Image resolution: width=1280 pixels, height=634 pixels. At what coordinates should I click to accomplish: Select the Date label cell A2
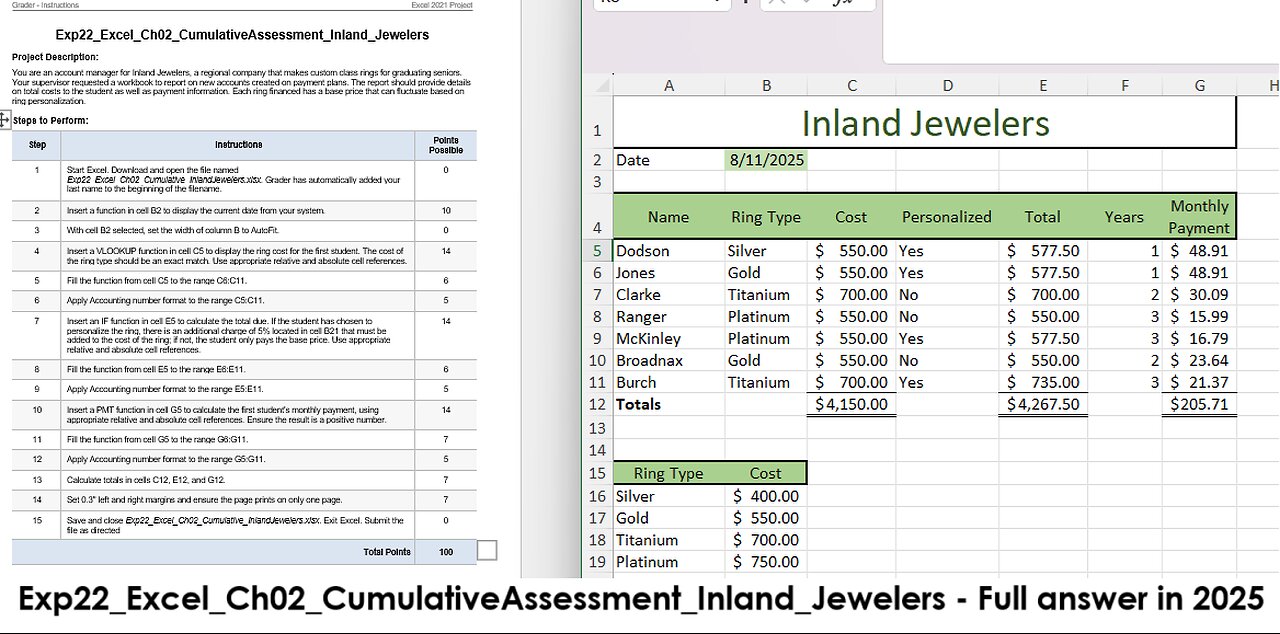tap(669, 160)
